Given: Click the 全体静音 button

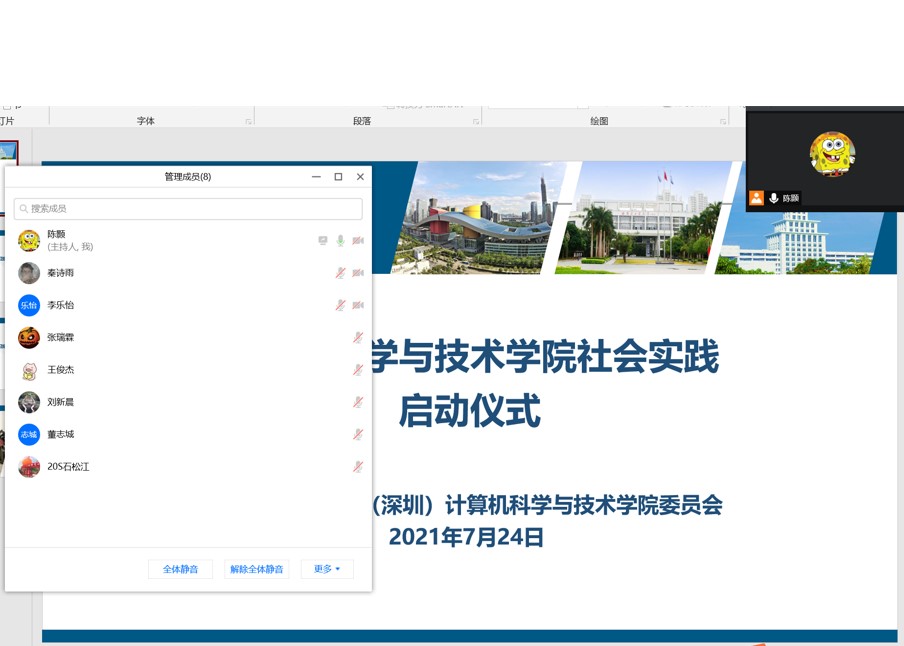Looking at the screenshot, I should click(x=180, y=566).
